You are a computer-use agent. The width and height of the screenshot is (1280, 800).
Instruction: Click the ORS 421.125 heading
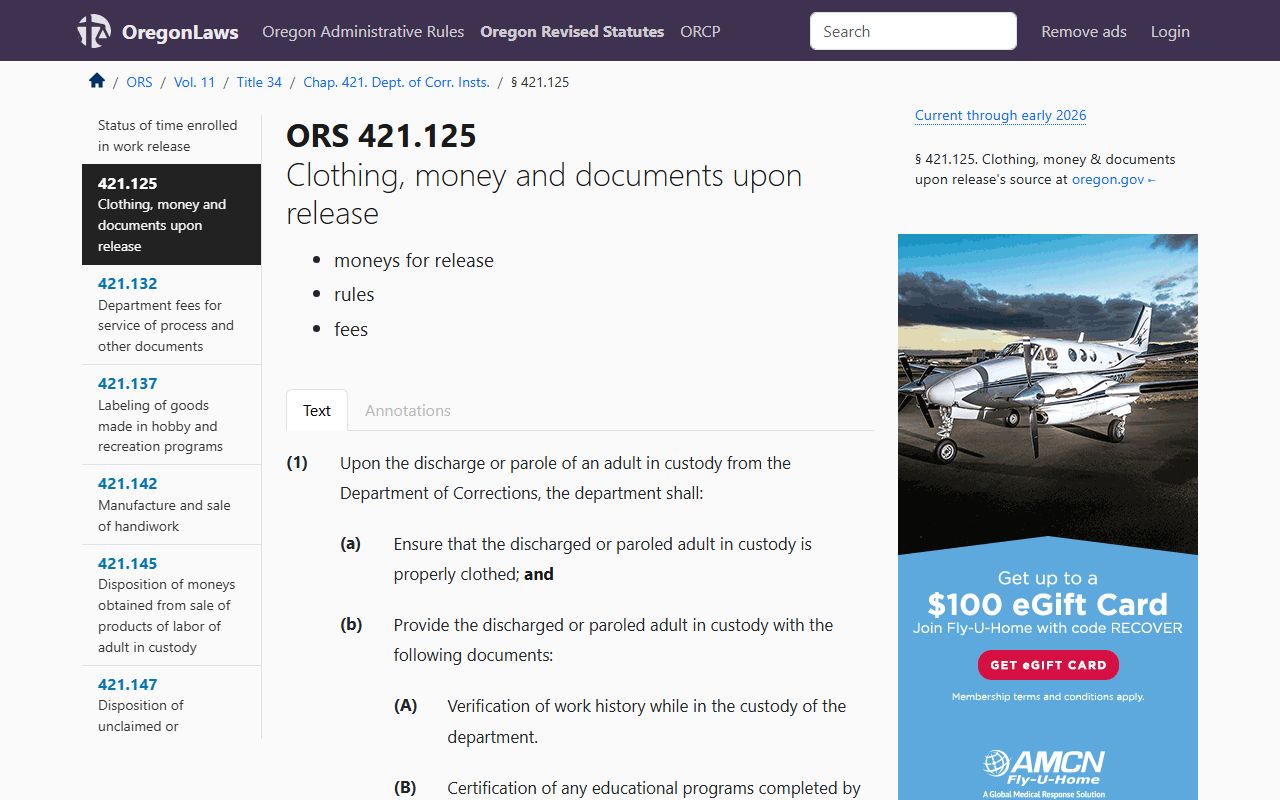(x=381, y=136)
